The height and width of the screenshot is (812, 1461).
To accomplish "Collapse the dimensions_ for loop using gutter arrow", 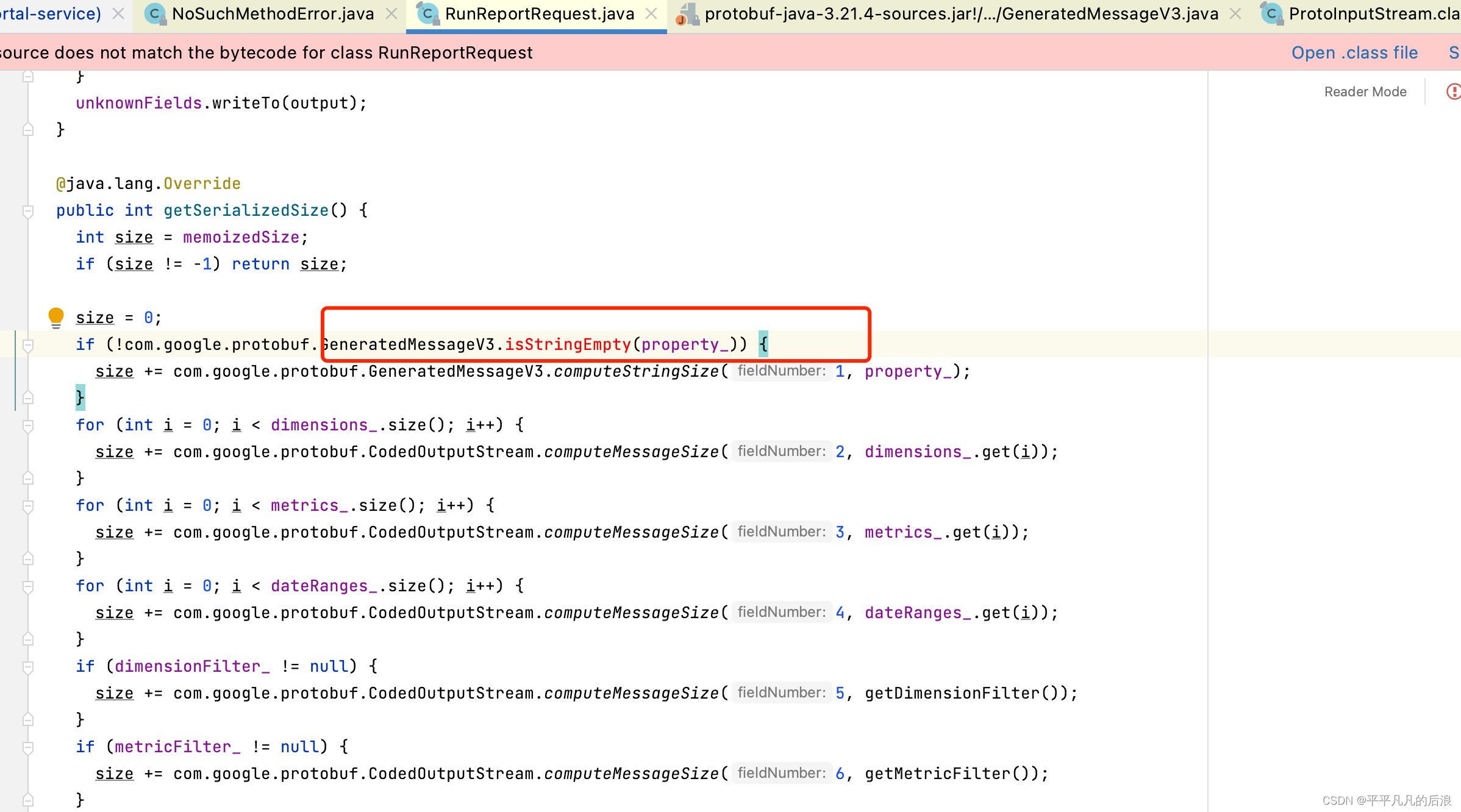I will coord(27,425).
